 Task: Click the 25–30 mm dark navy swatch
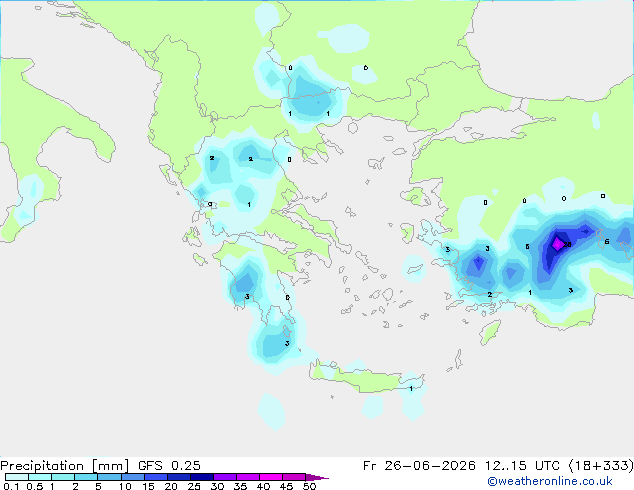point(201,477)
